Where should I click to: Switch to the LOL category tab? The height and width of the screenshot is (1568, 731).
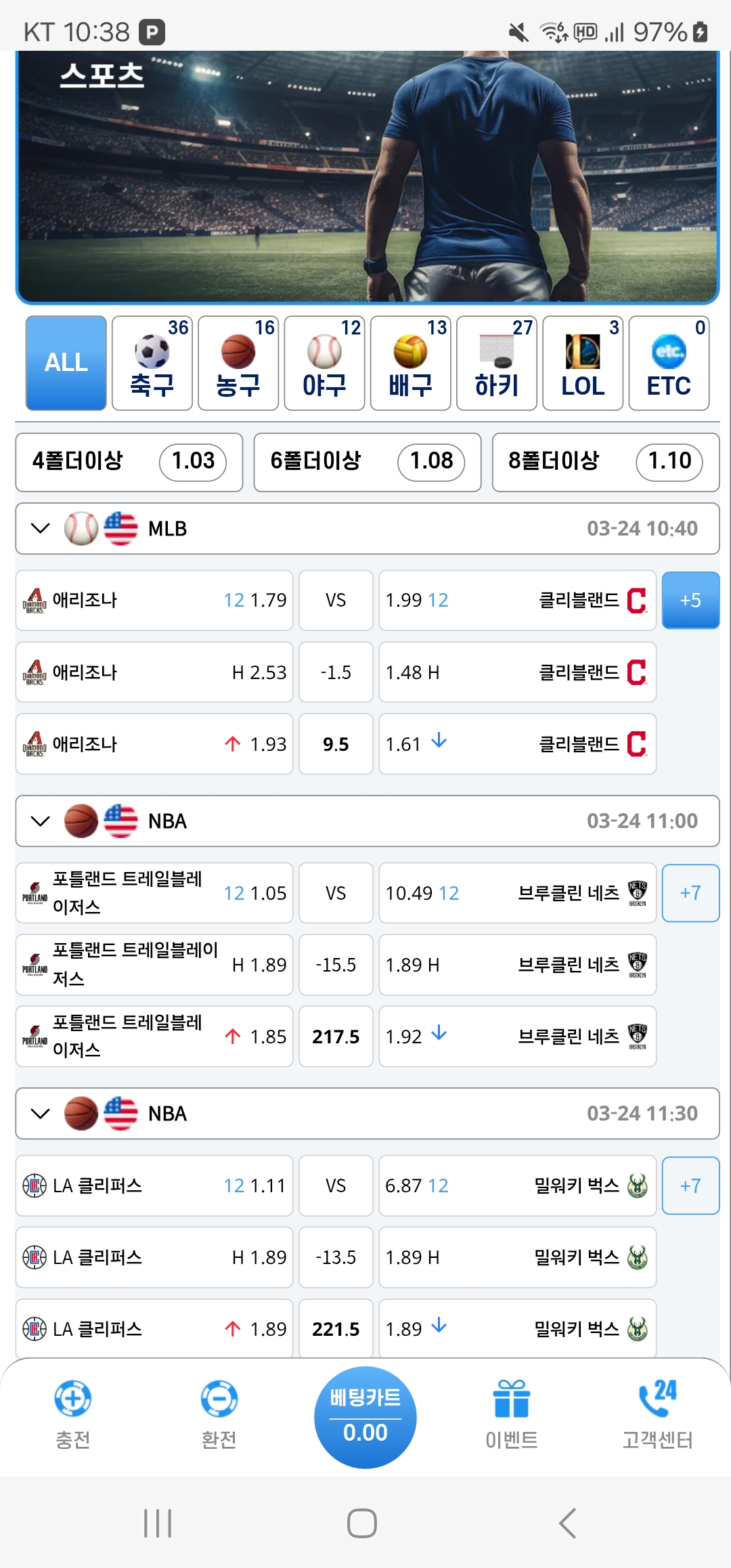(583, 364)
